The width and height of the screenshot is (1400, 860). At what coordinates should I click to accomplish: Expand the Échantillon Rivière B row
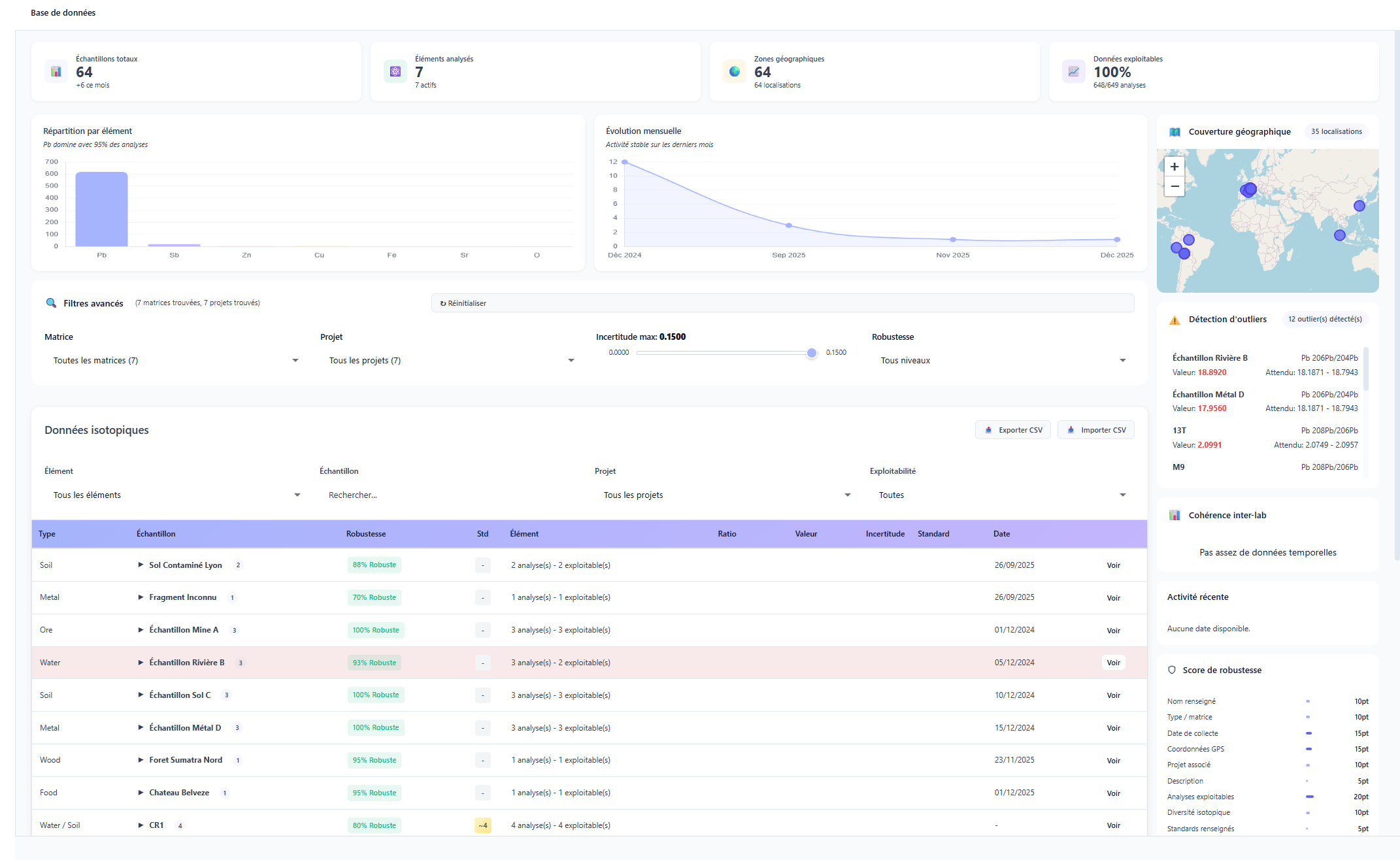coord(141,663)
